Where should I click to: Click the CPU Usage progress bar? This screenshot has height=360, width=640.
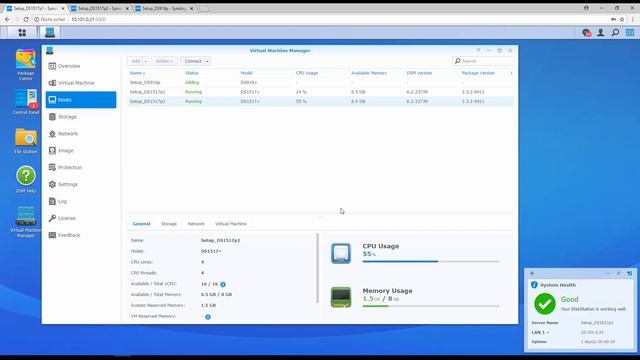[431, 261]
